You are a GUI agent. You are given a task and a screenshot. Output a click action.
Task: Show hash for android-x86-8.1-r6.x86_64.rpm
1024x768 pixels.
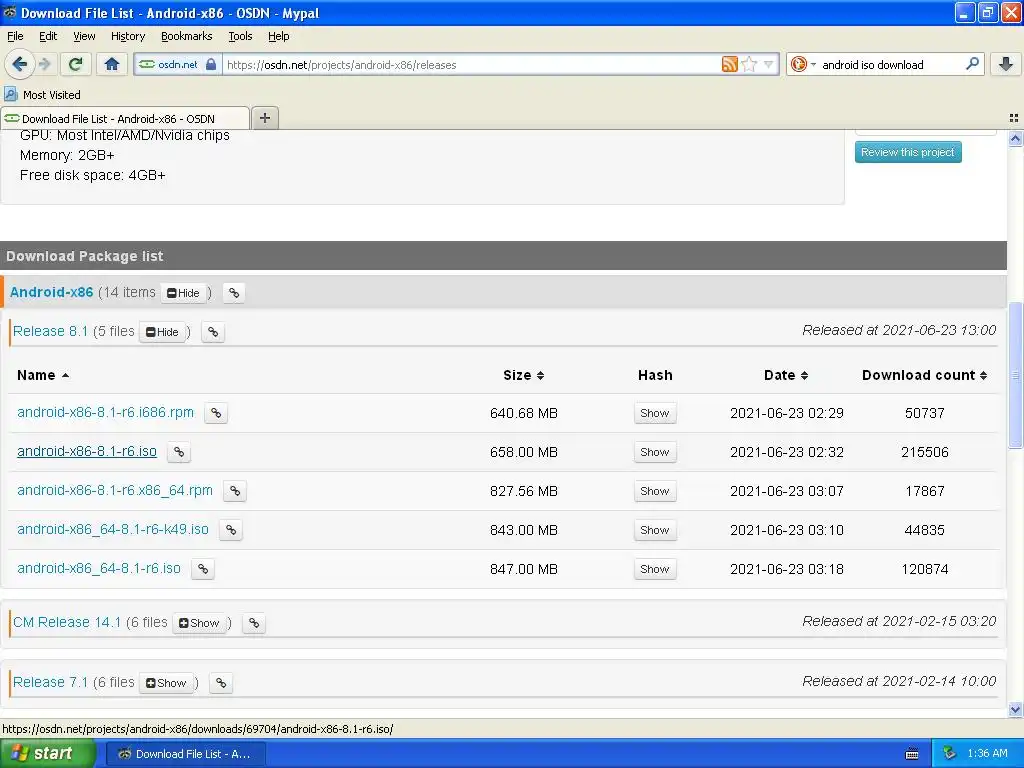click(x=655, y=491)
